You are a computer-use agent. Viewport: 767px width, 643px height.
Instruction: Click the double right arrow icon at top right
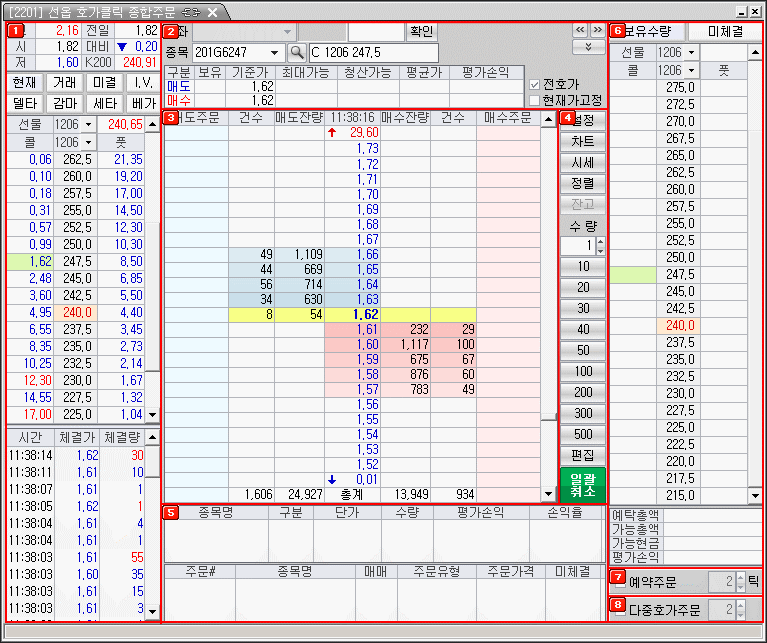point(597,30)
